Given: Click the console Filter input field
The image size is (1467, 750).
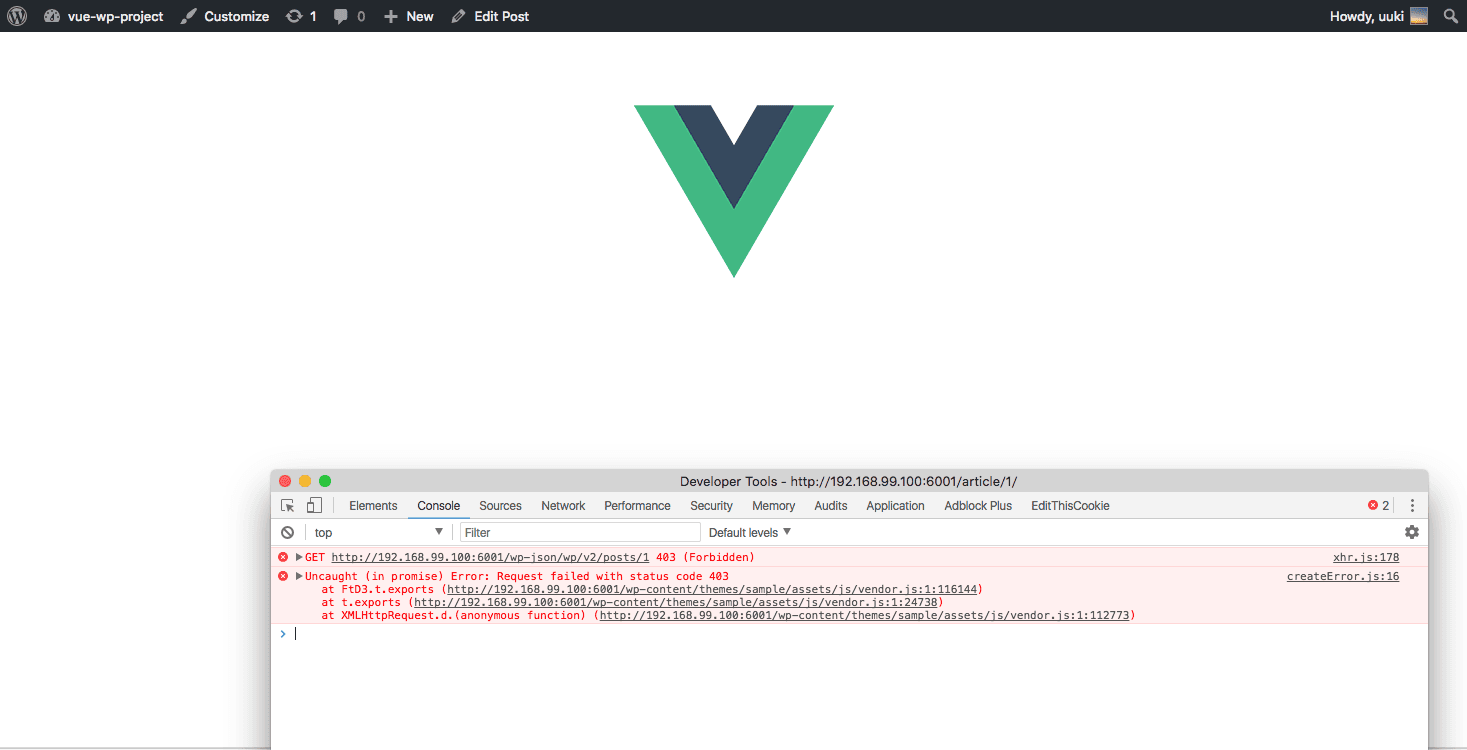Looking at the screenshot, I should click(580, 533).
